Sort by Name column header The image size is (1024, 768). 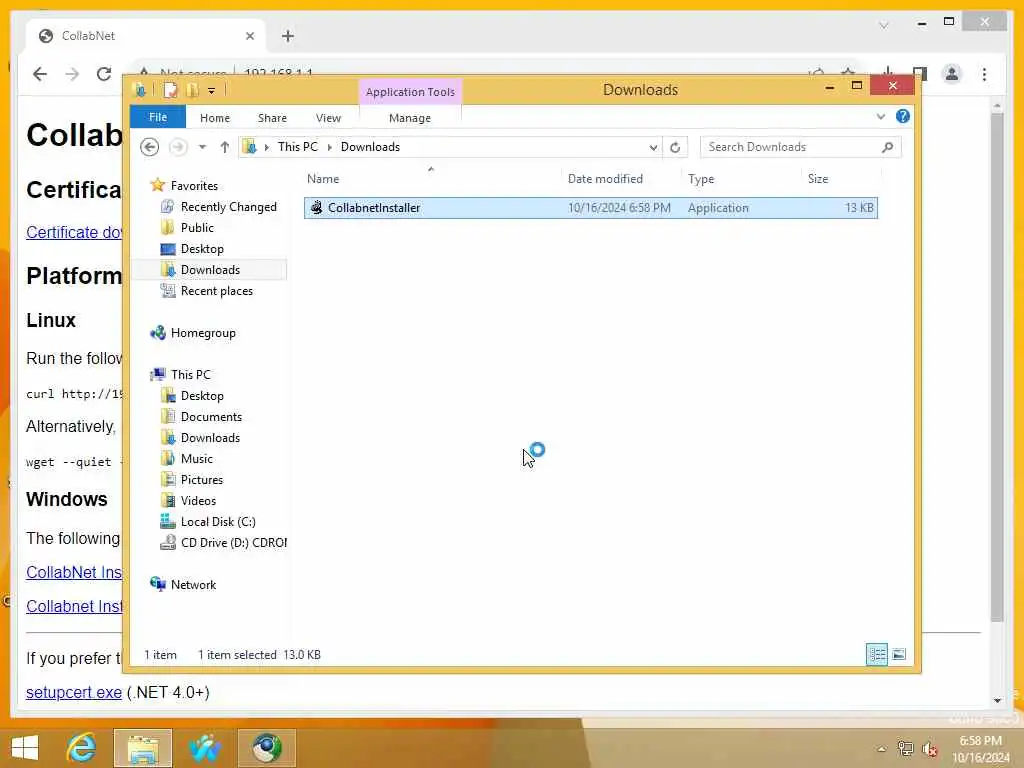point(323,179)
